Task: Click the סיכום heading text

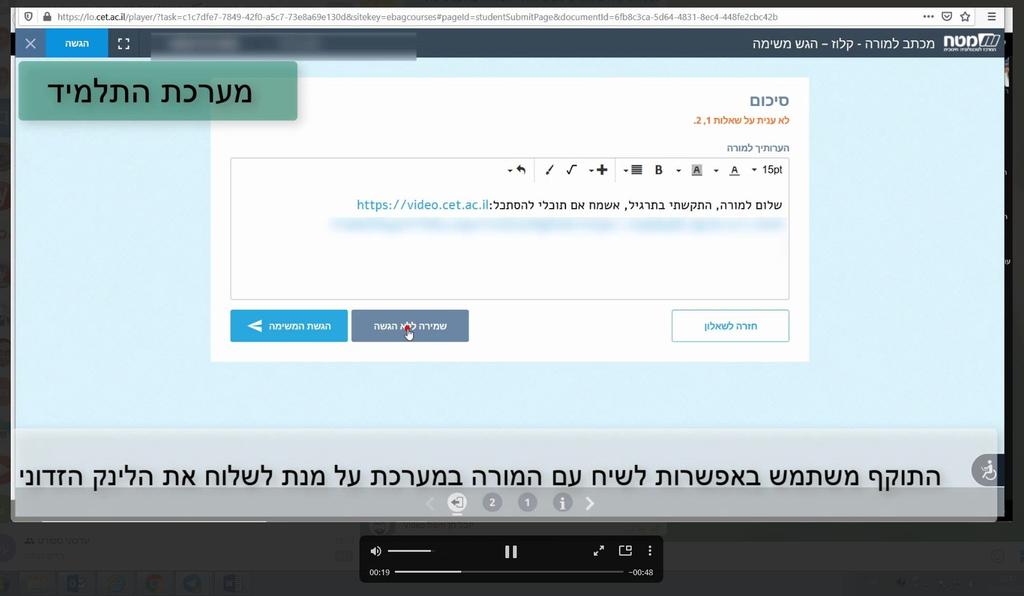Action: 769,101
